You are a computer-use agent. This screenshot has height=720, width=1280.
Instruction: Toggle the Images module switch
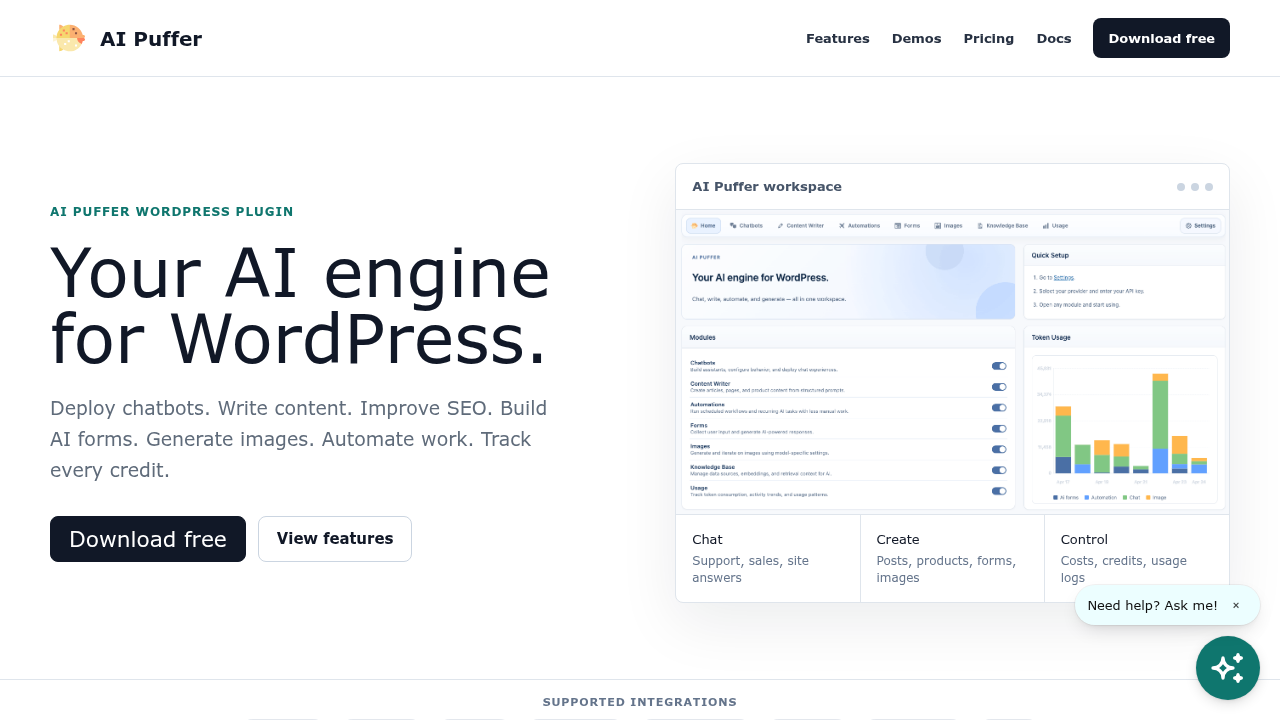pos(999,449)
